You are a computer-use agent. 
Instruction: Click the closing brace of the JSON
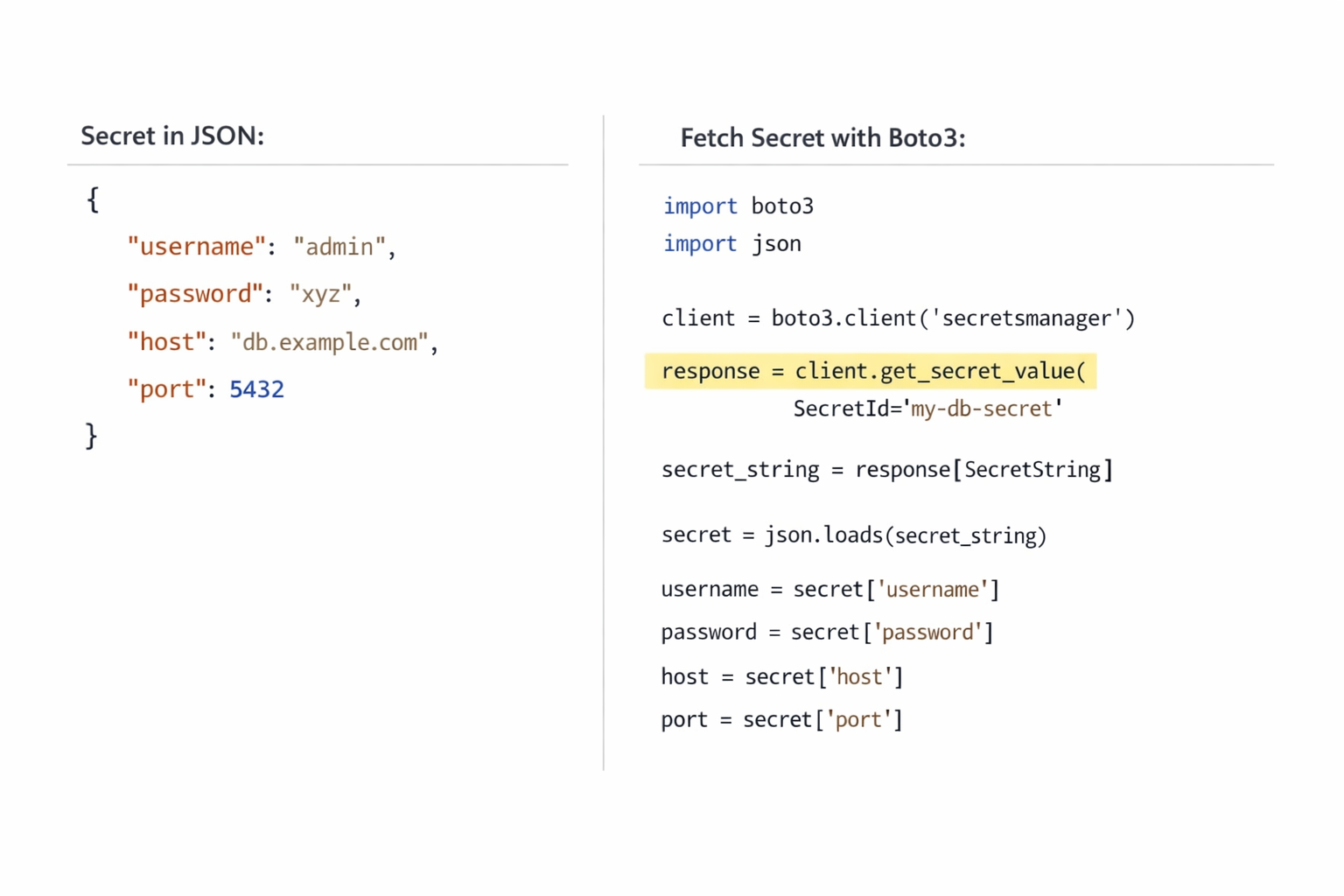[x=91, y=436]
